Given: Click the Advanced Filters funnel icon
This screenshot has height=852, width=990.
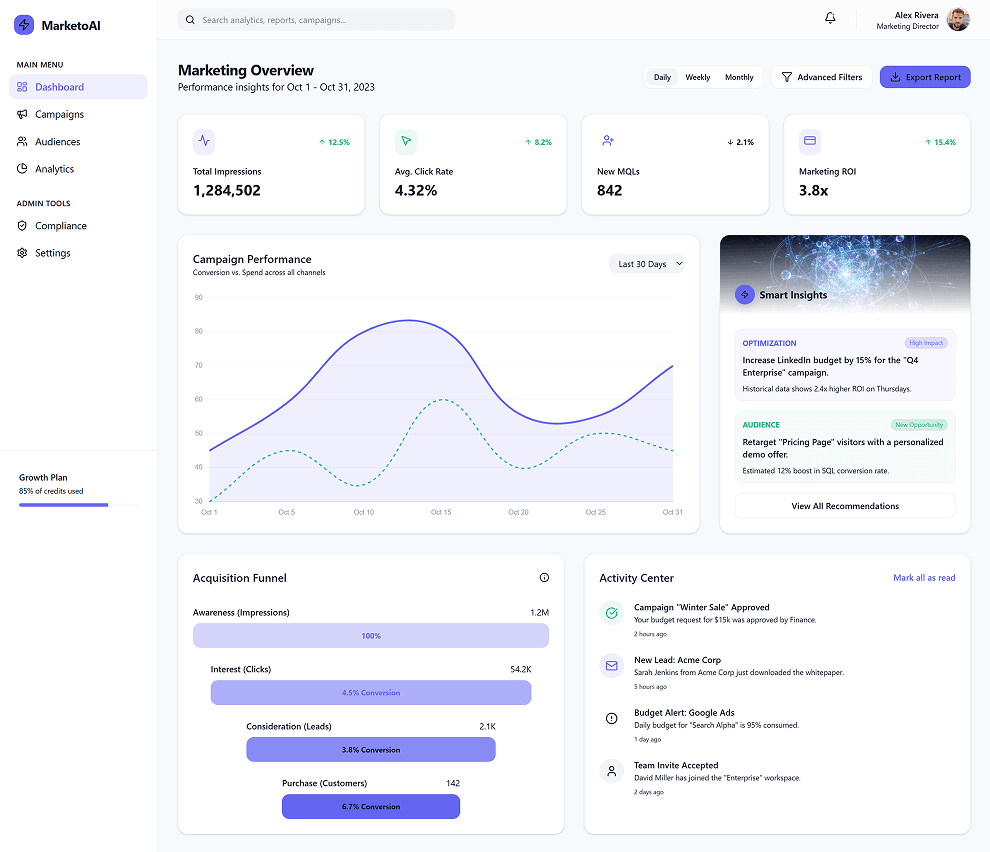Looking at the screenshot, I should point(787,77).
